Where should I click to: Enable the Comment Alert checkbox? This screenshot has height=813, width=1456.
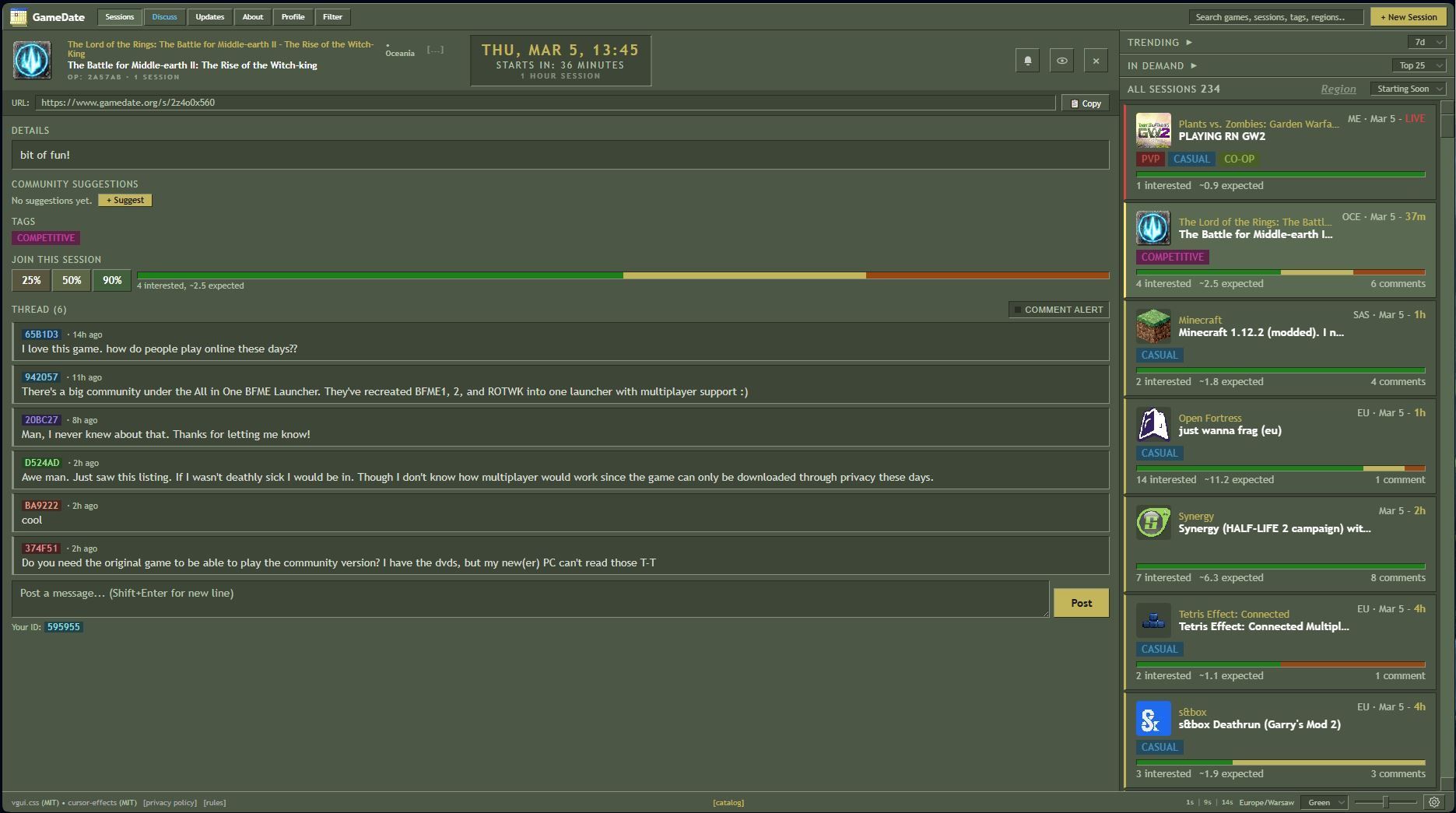tap(1017, 310)
